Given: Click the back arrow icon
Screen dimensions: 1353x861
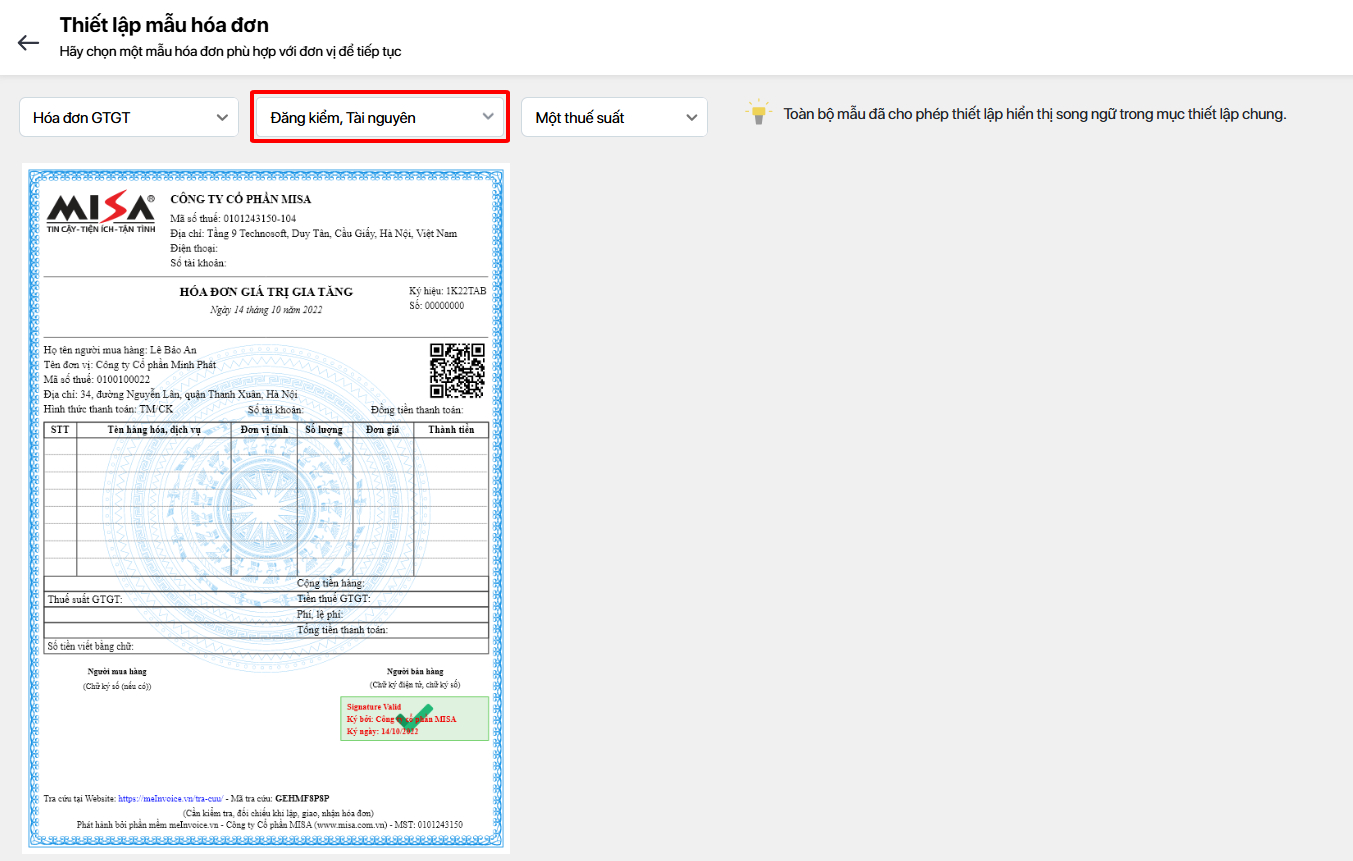Looking at the screenshot, I should 28,42.
